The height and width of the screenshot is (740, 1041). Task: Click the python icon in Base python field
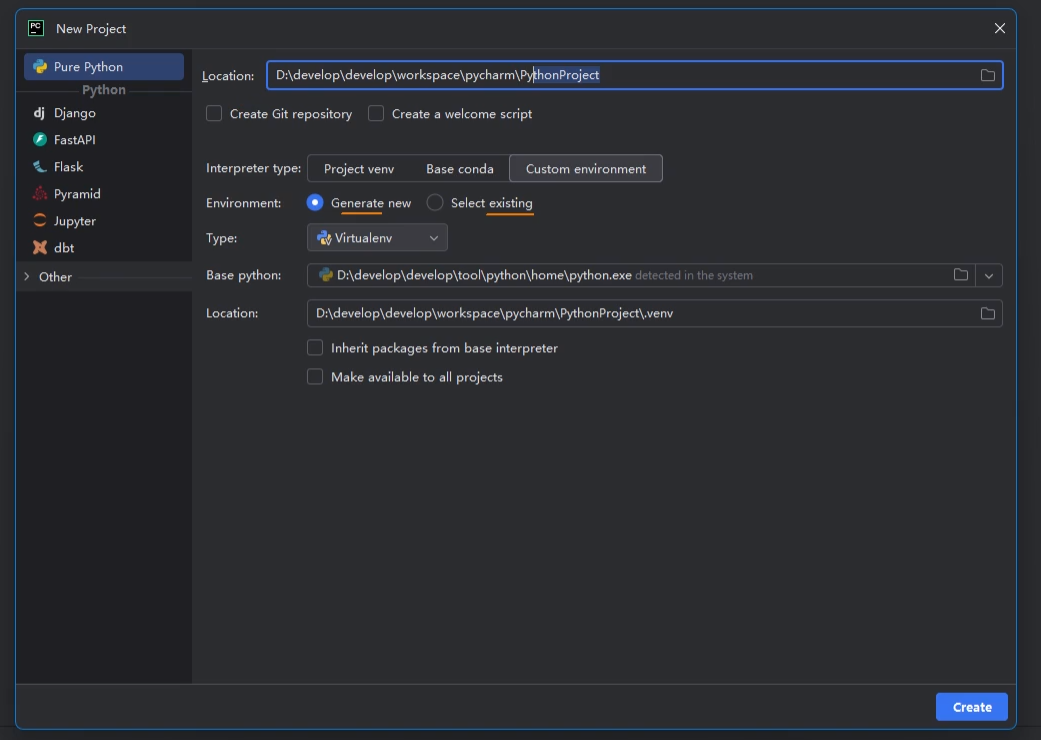point(325,275)
